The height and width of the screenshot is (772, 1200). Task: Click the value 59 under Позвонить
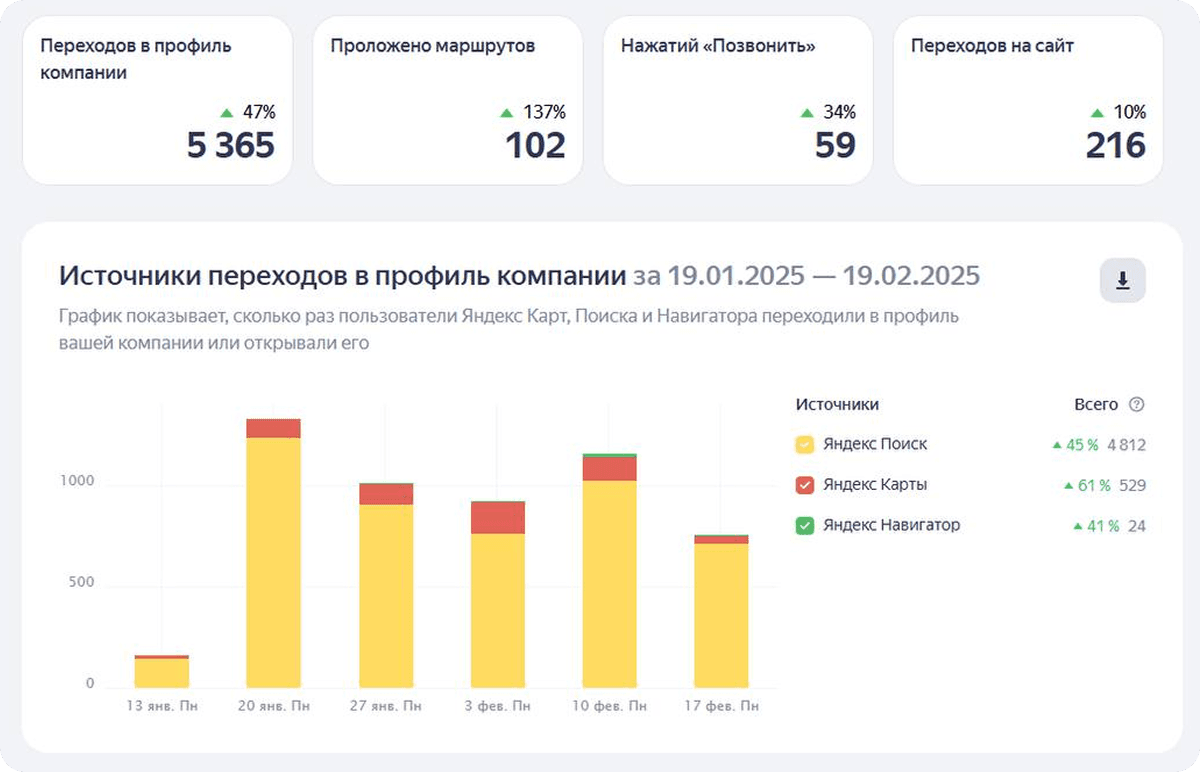[835, 146]
